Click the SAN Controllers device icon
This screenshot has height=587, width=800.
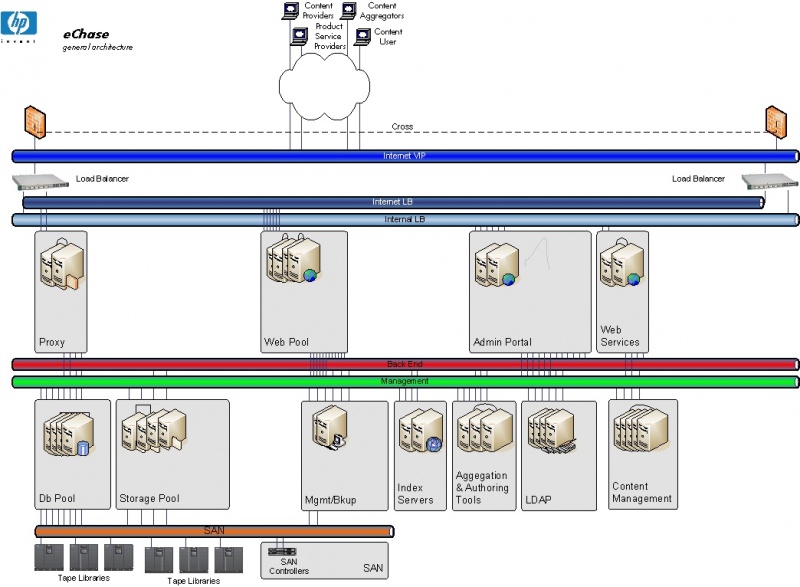280,552
